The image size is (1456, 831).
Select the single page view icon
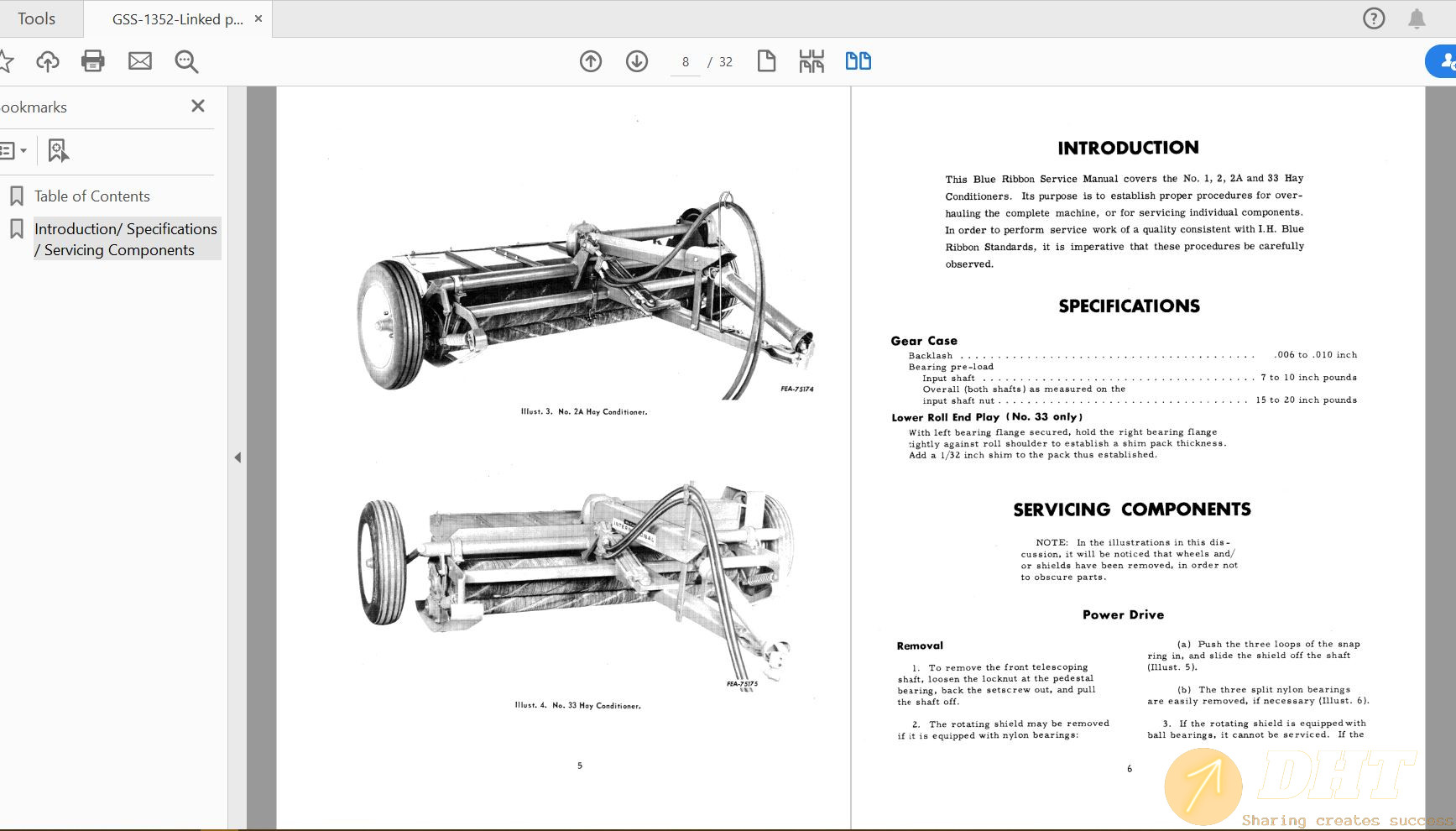[x=766, y=61]
